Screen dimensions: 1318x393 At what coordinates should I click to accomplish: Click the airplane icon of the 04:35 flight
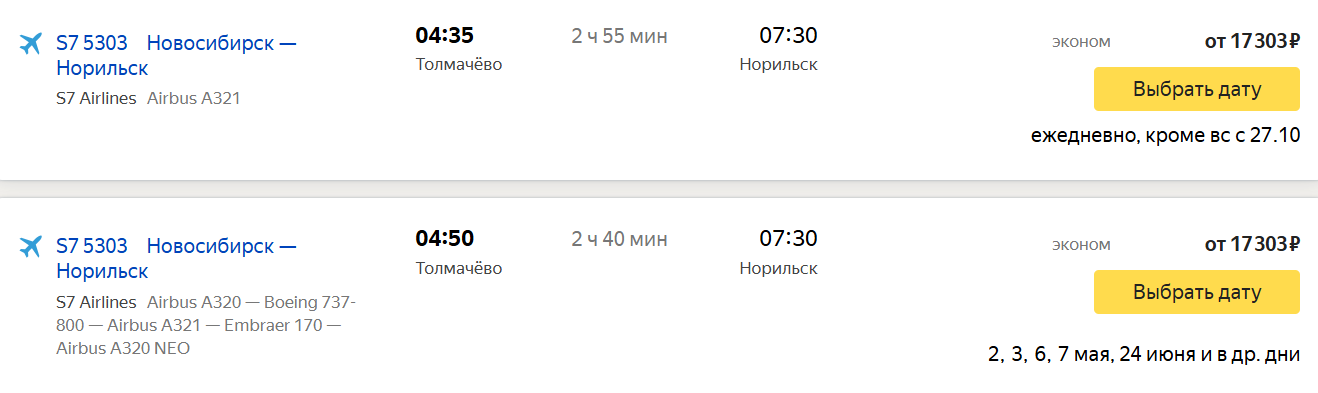[30, 44]
